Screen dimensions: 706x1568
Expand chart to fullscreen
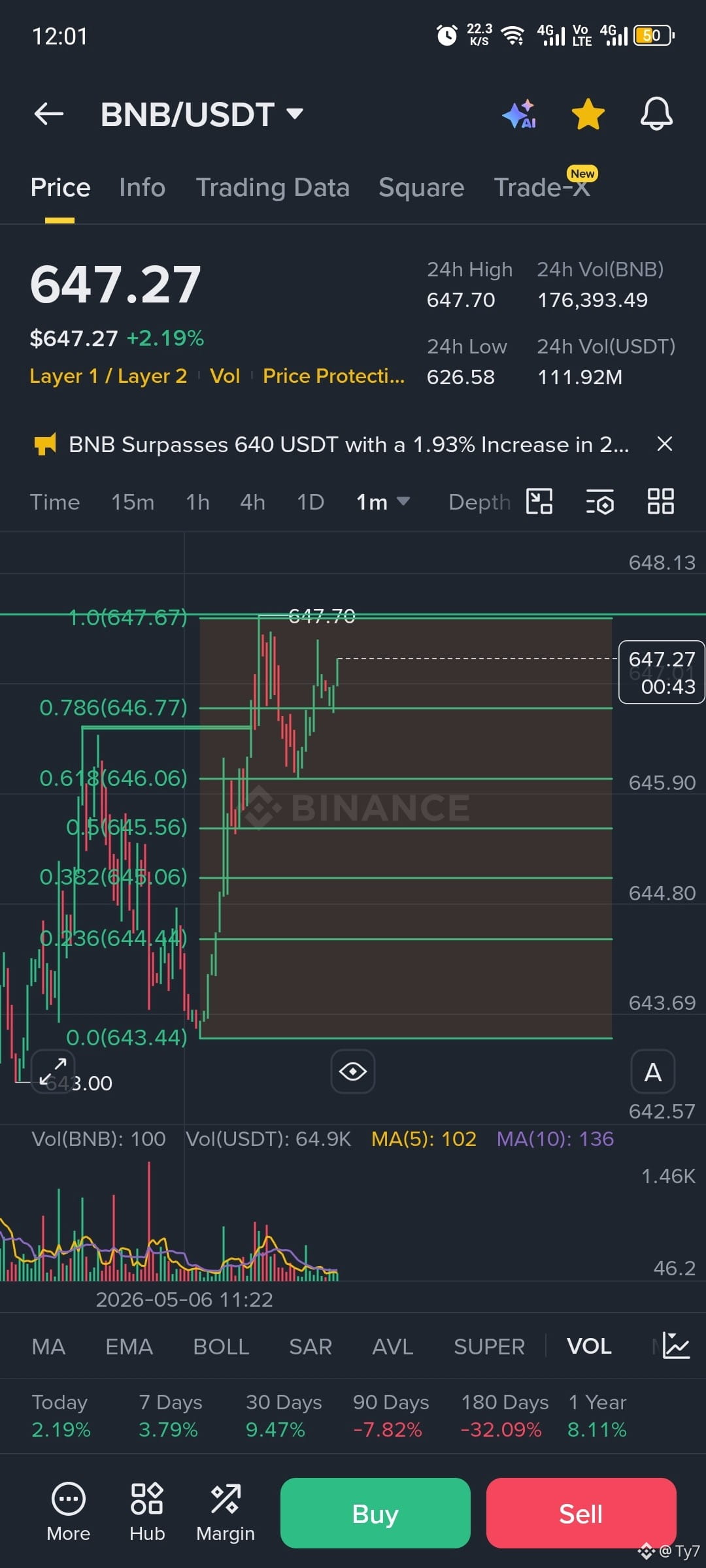[x=53, y=1071]
